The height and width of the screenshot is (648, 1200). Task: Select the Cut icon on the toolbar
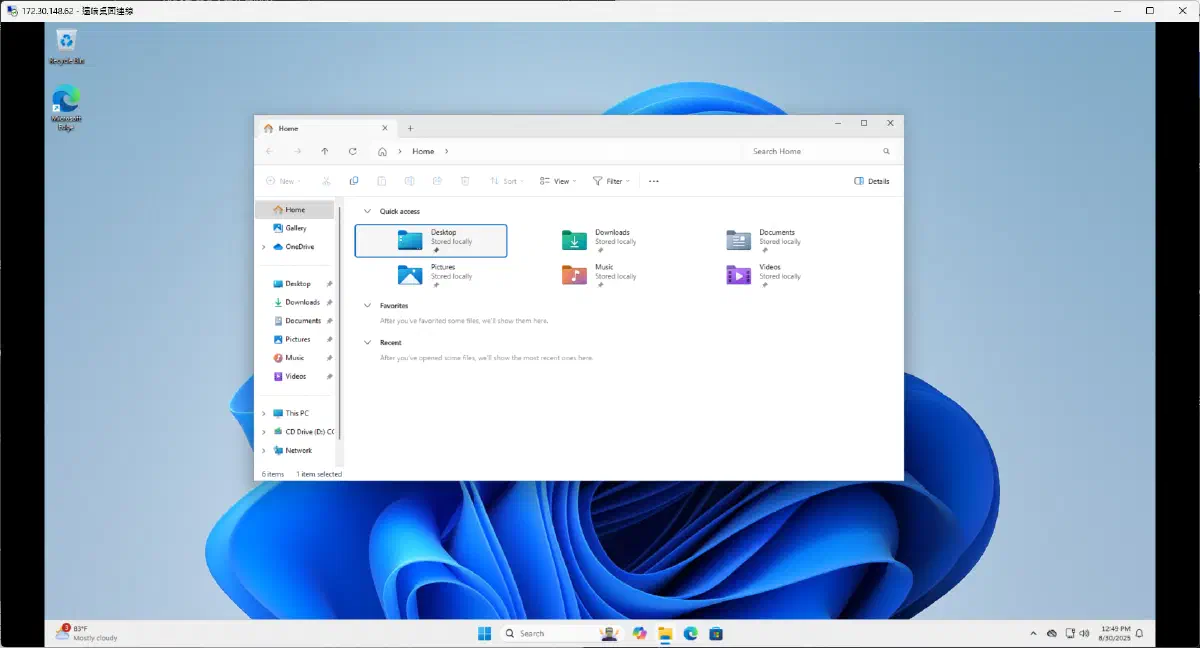pos(326,181)
